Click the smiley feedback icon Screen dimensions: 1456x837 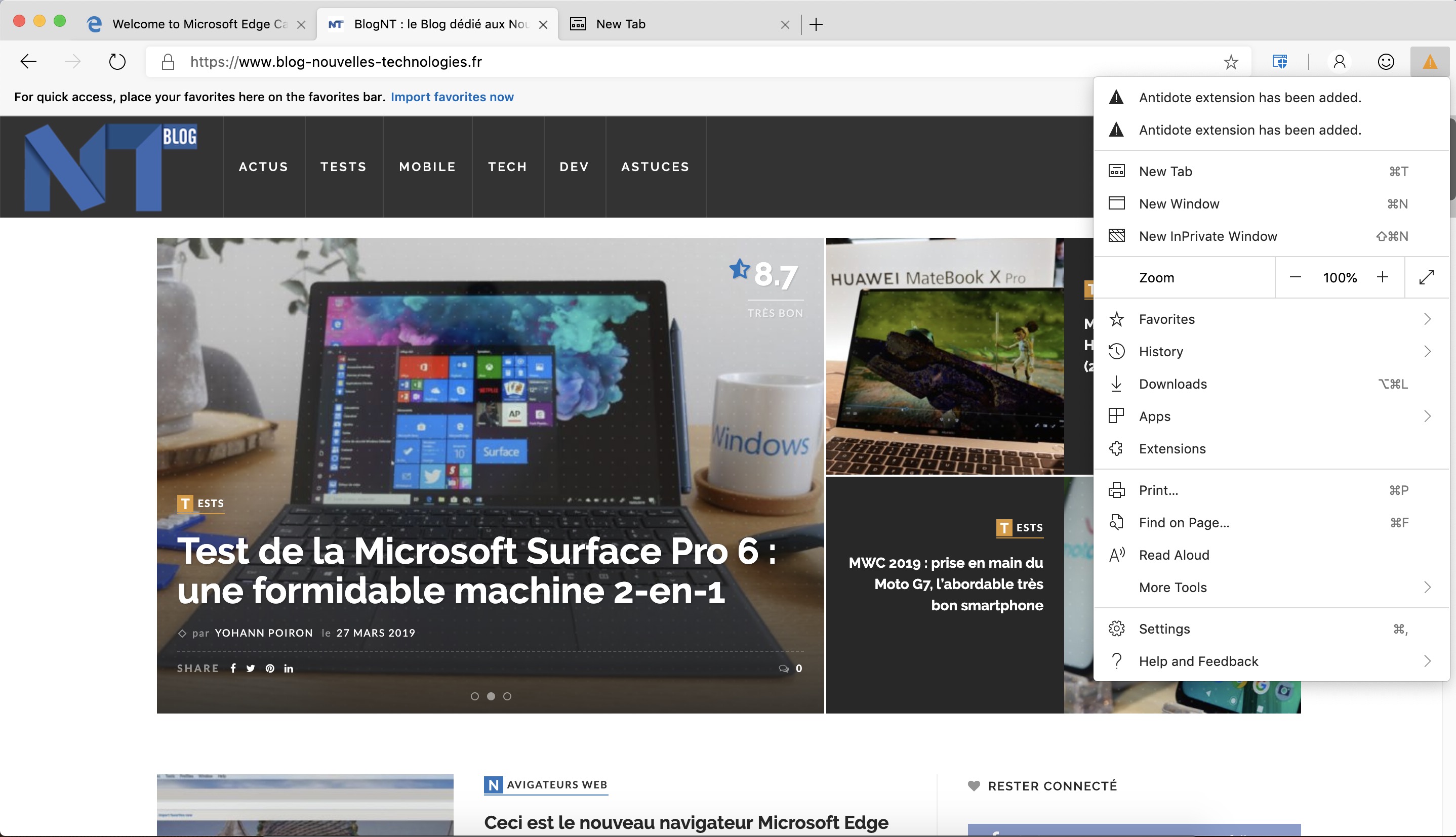tap(1386, 62)
